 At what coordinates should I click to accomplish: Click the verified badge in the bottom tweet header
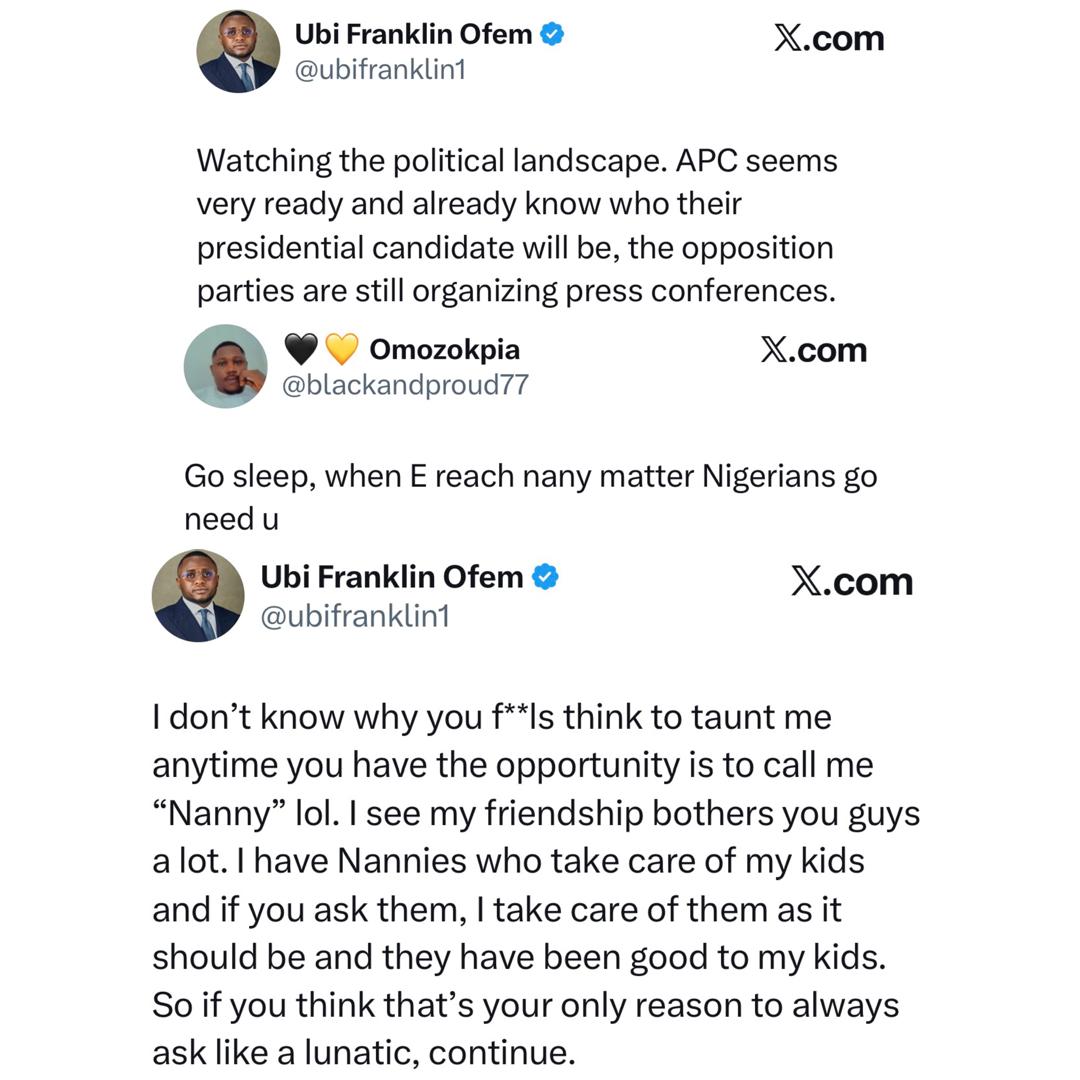[x=545, y=577]
